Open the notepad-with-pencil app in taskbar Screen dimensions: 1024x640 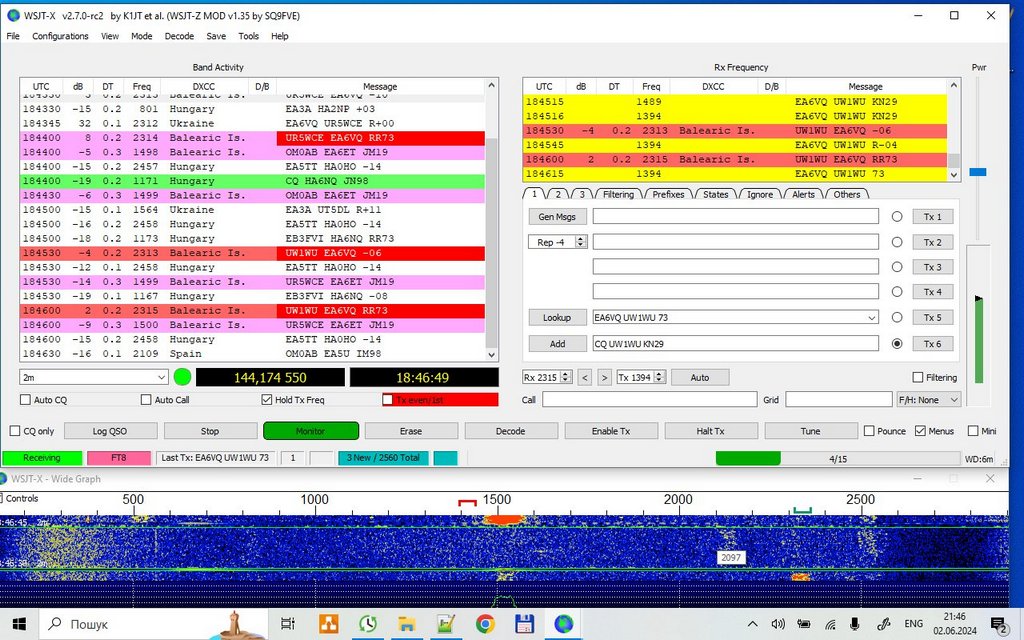(x=446, y=624)
